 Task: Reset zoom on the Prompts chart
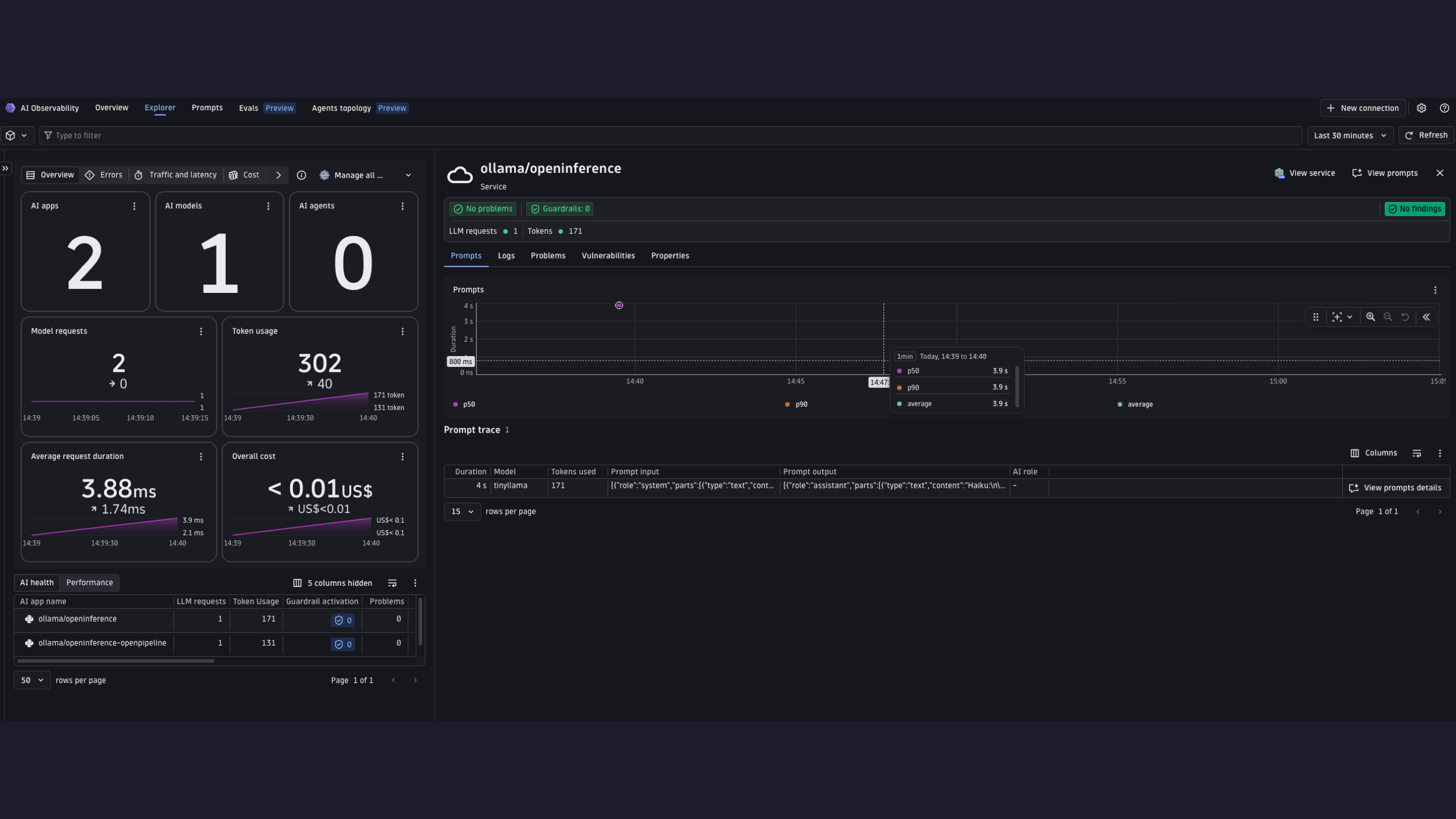coord(1405,317)
